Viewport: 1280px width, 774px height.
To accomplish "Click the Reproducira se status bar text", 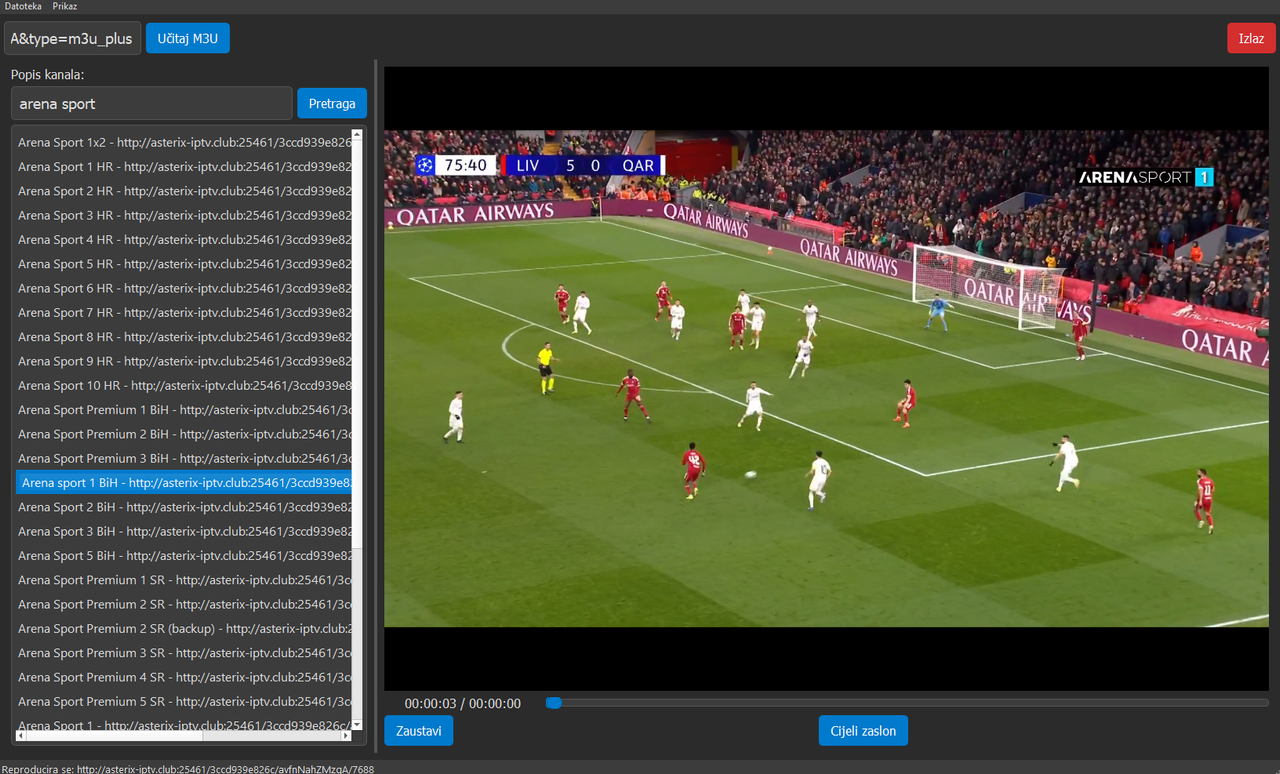I will tap(188, 769).
